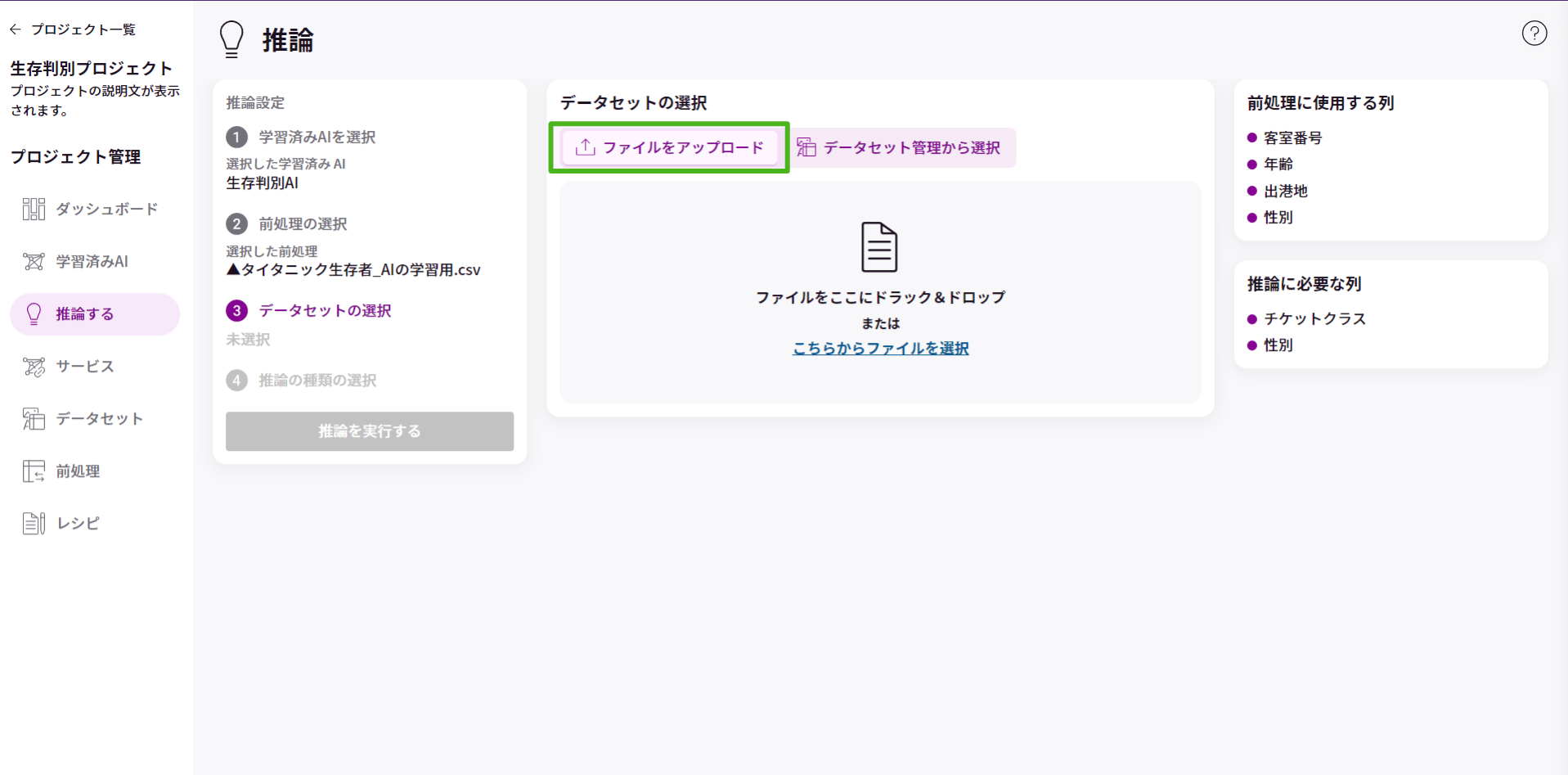Select step 1 number circle
Screen dimensions: 1568x775
pos(236,137)
